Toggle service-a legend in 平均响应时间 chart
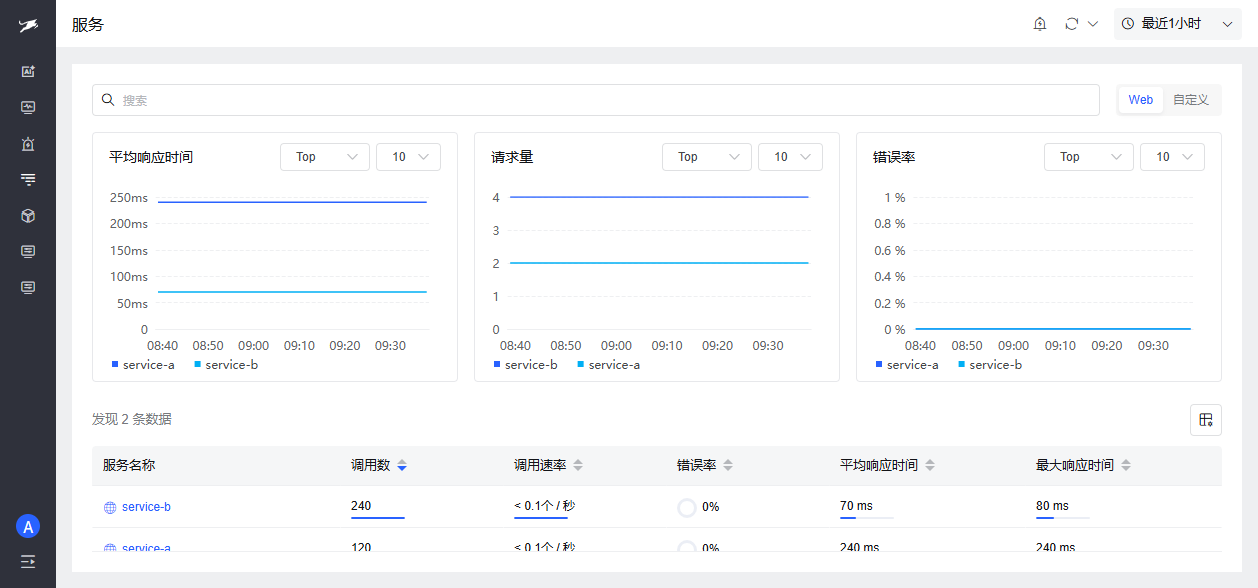Image resolution: width=1258 pixels, height=588 pixels. (143, 365)
